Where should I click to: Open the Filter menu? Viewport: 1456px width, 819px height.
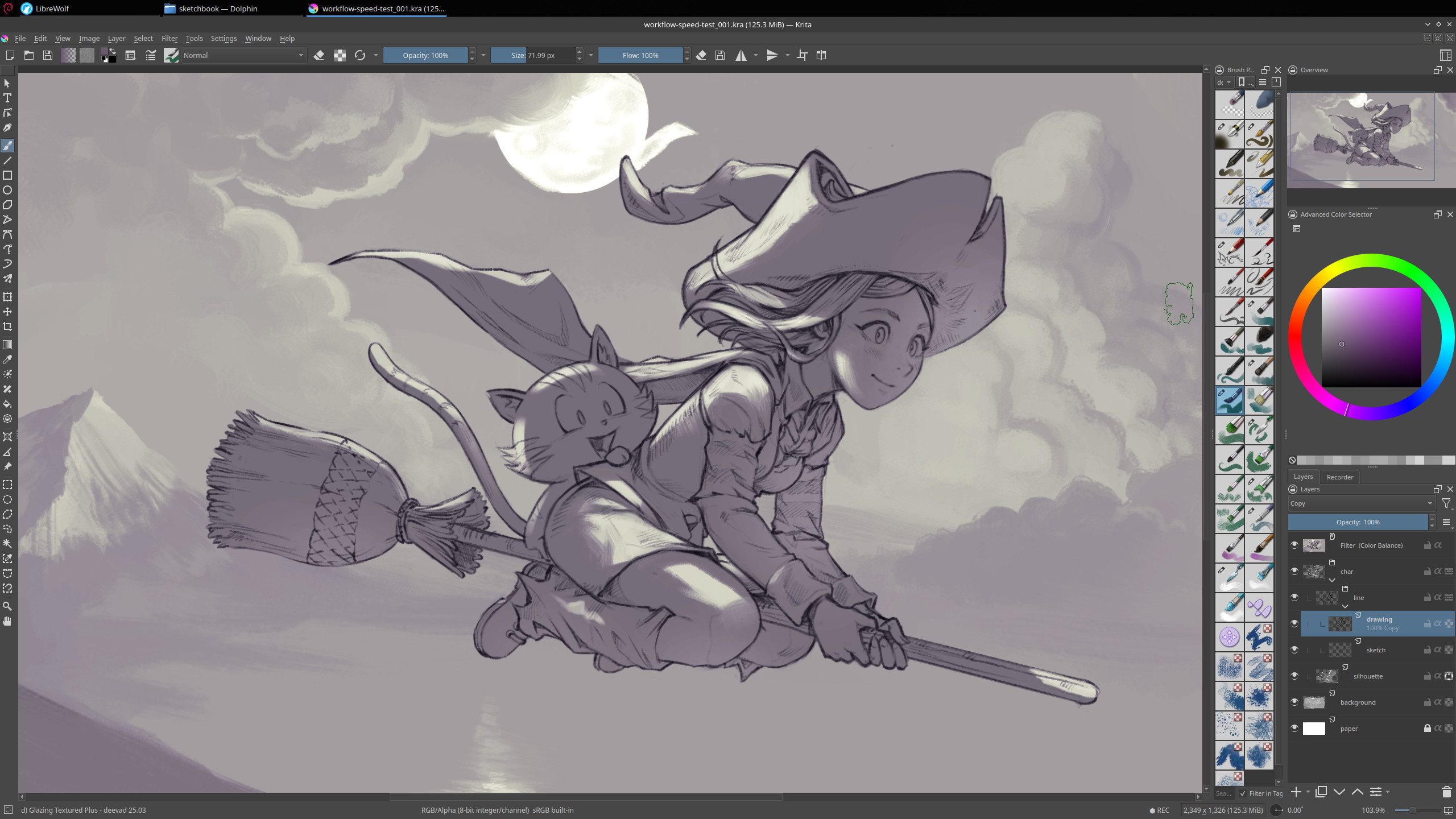tap(169, 38)
